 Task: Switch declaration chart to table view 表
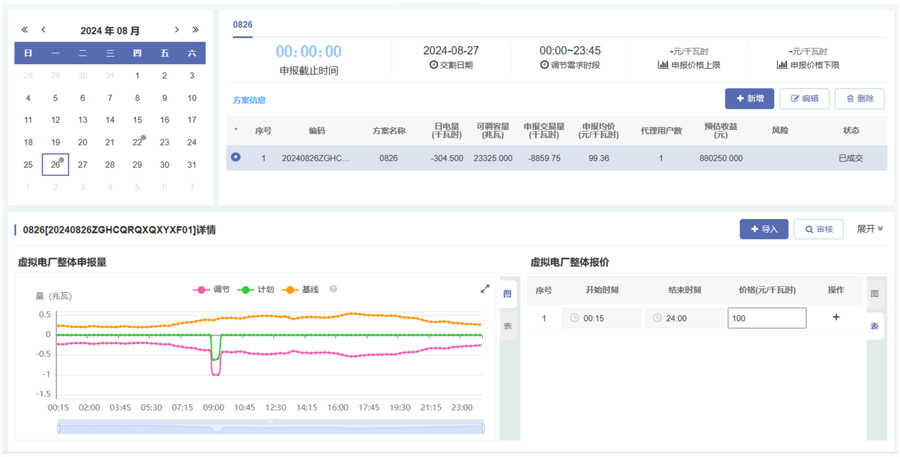[508, 326]
